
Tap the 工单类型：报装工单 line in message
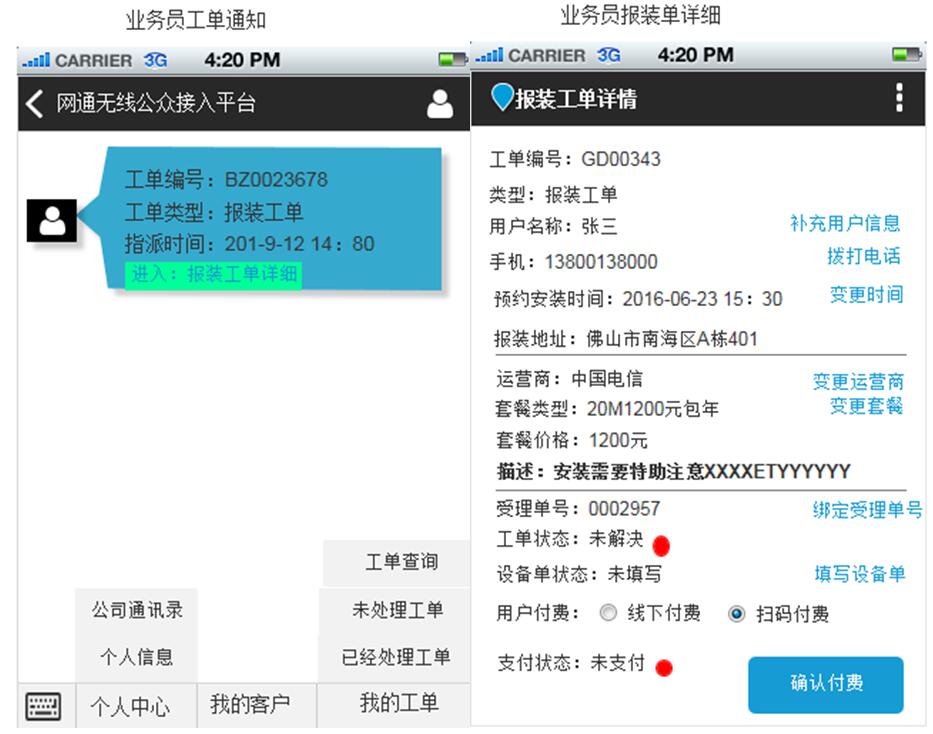pyautogui.click(x=214, y=212)
